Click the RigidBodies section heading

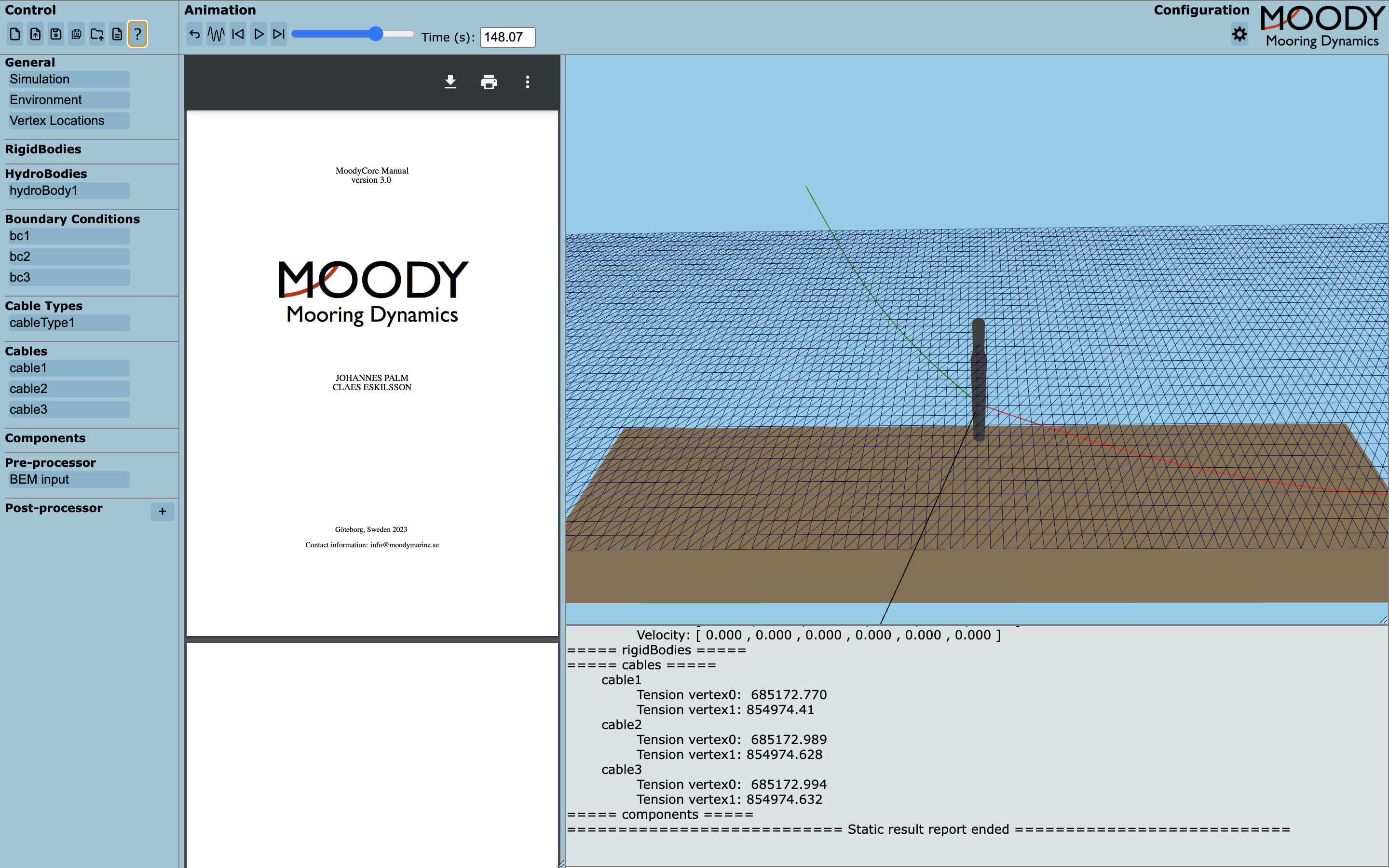(x=43, y=149)
